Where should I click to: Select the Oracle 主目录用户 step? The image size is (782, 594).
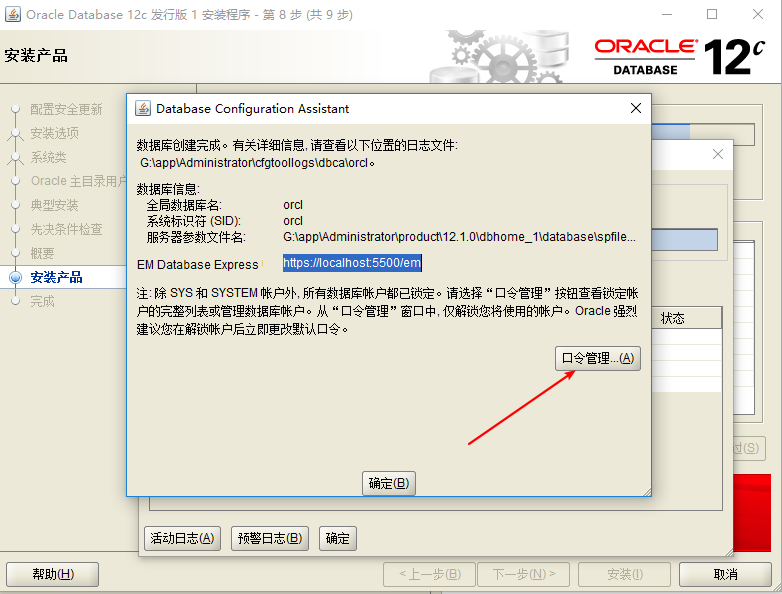click(78, 181)
